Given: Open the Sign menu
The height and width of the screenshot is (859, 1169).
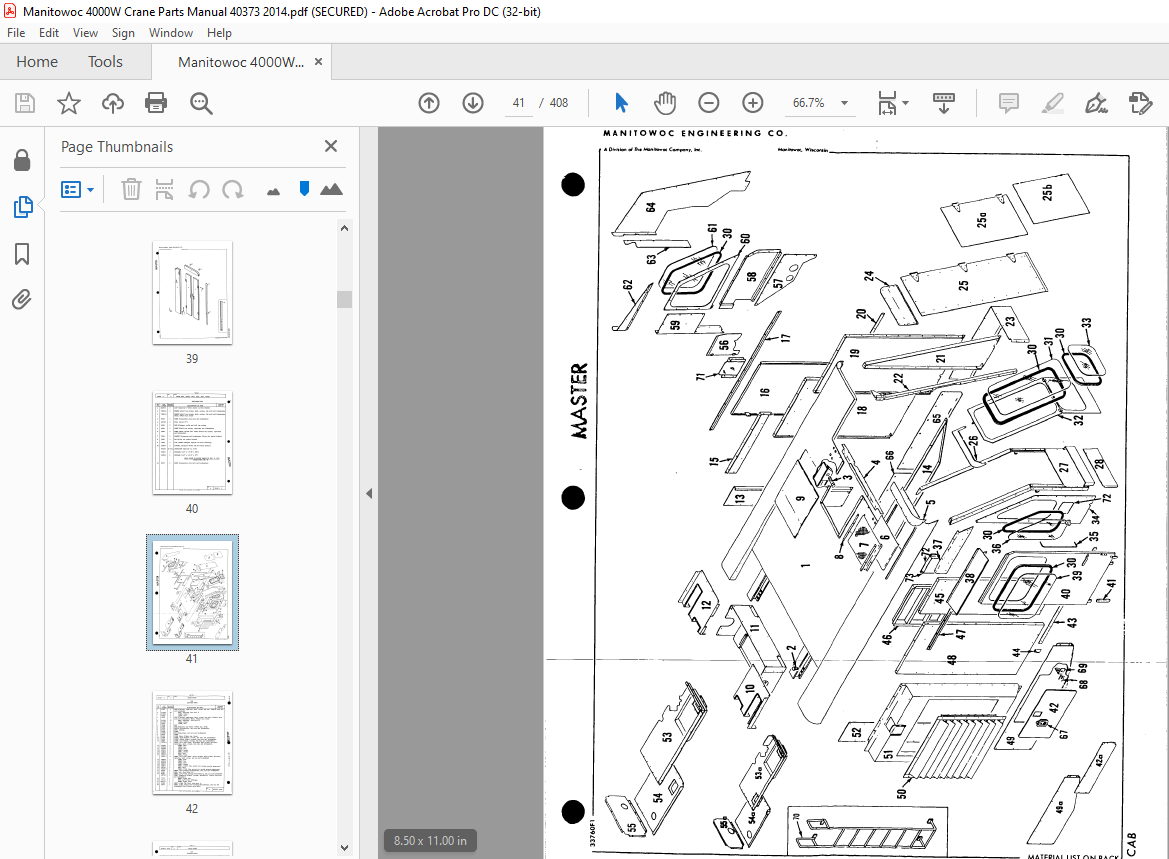Looking at the screenshot, I should click(123, 33).
